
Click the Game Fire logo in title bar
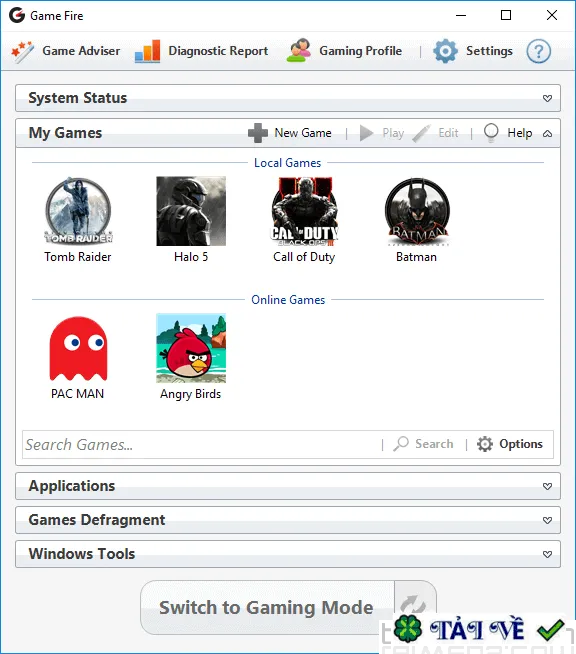pos(17,15)
